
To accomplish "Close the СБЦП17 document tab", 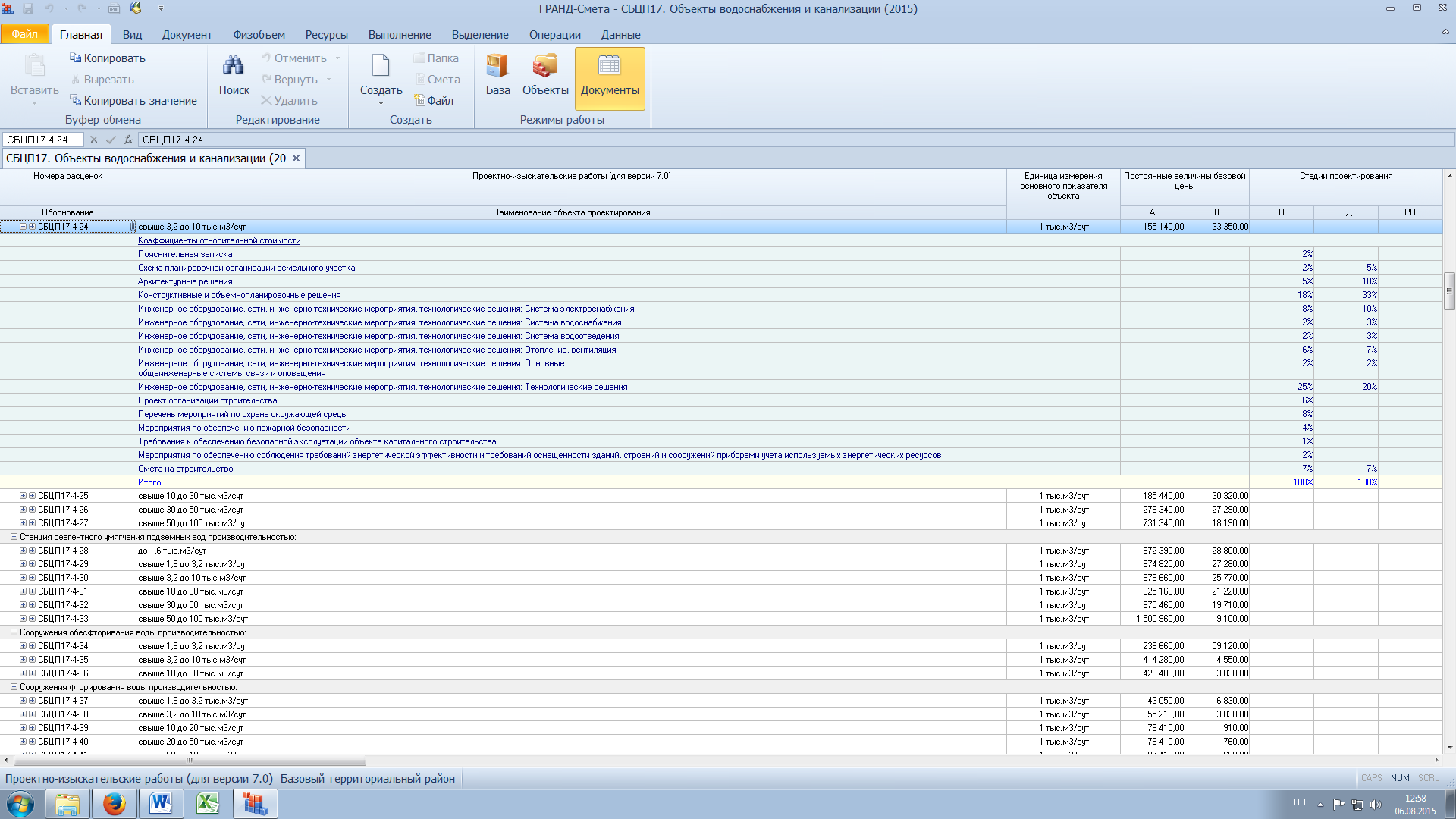I will coord(297,158).
